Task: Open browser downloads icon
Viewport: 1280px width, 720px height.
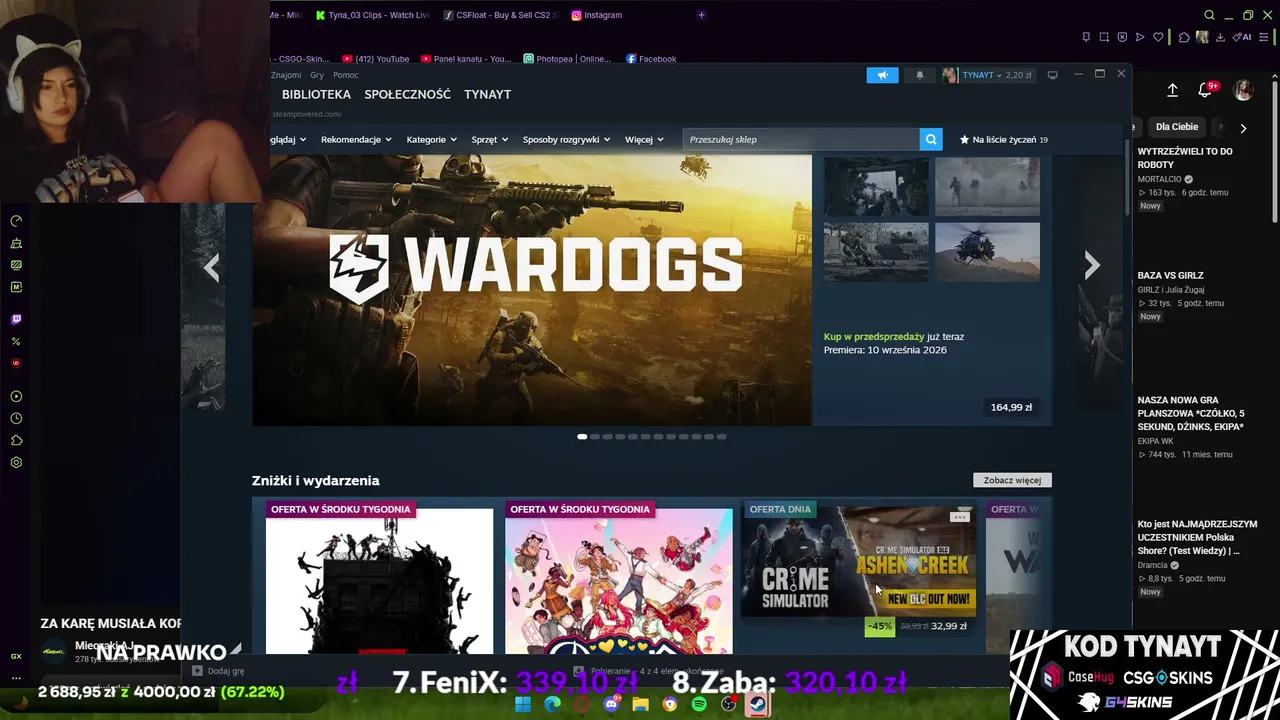Action: (x=1222, y=37)
